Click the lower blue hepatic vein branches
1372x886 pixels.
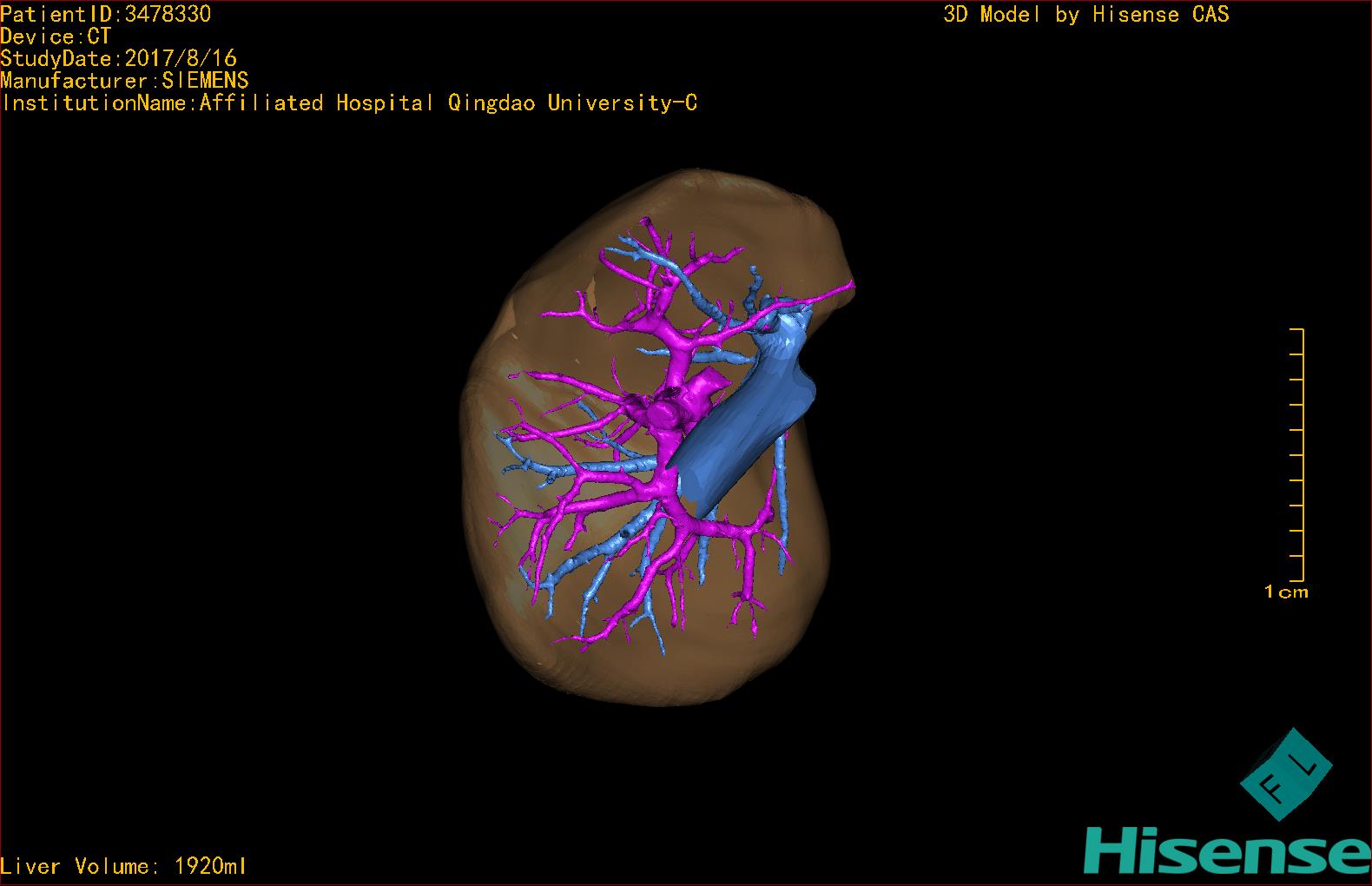click(x=608, y=556)
